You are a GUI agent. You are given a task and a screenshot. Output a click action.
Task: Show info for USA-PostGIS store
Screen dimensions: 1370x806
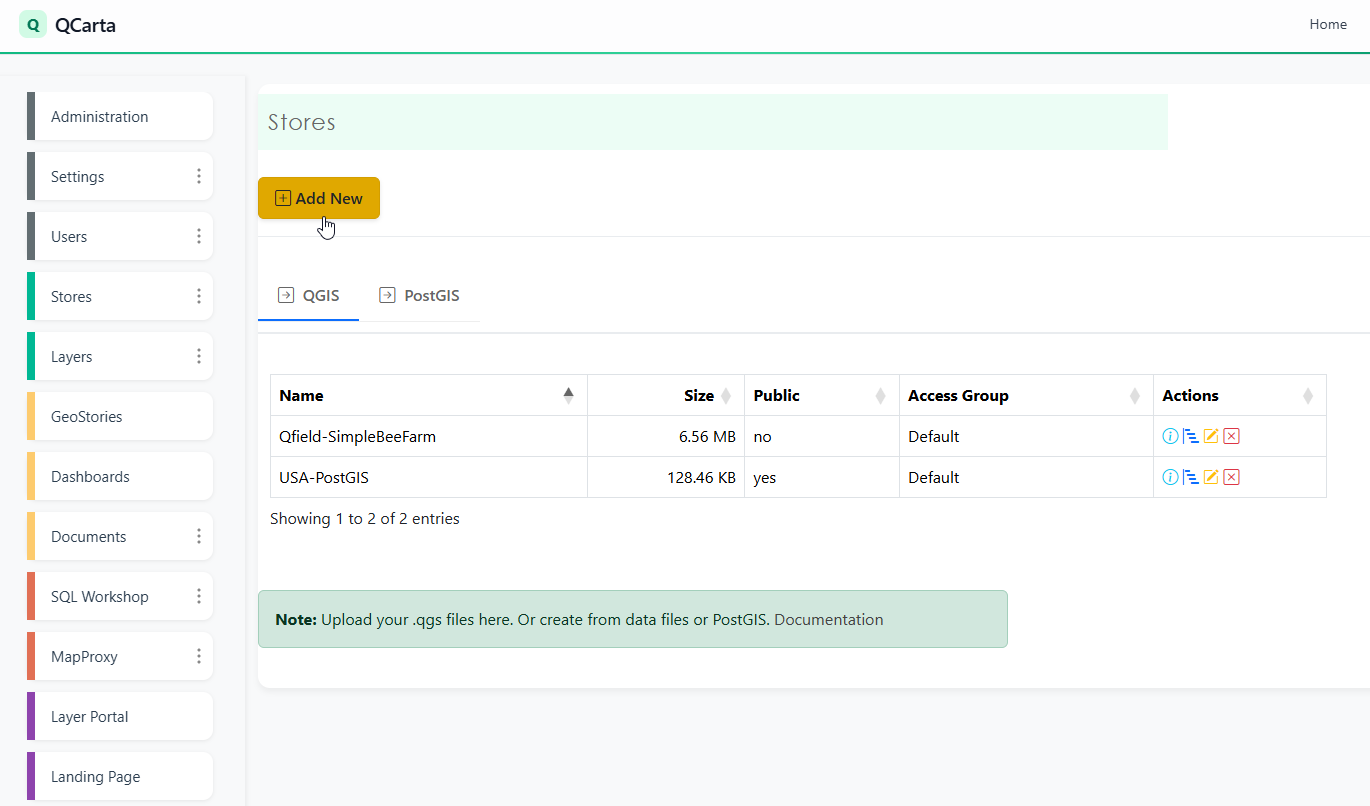click(1170, 477)
